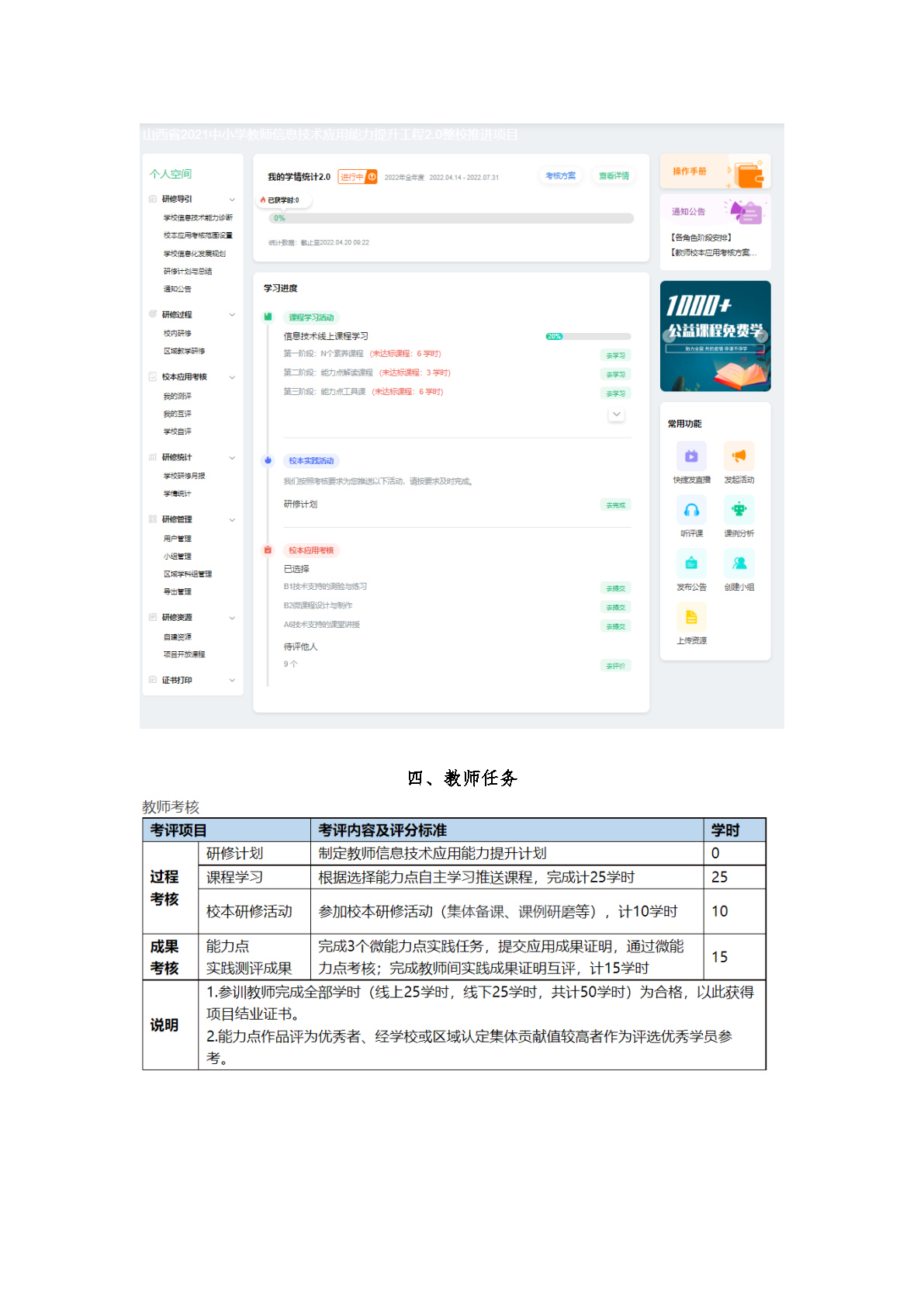This screenshot has width=924, height=1307.
Task: Click the green 课程学习活动 timeline icon
Action: point(268,317)
